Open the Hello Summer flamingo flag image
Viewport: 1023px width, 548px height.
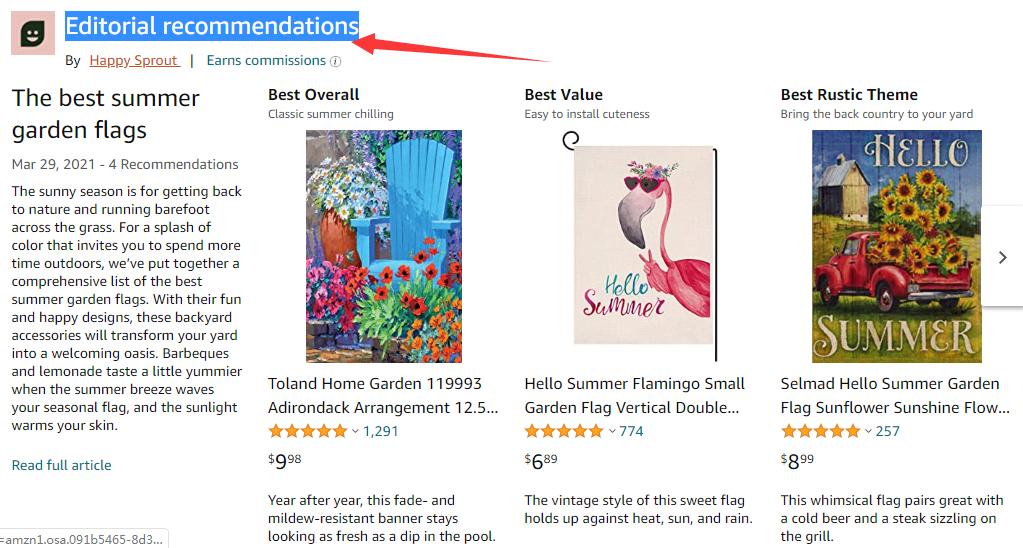click(x=639, y=246)
